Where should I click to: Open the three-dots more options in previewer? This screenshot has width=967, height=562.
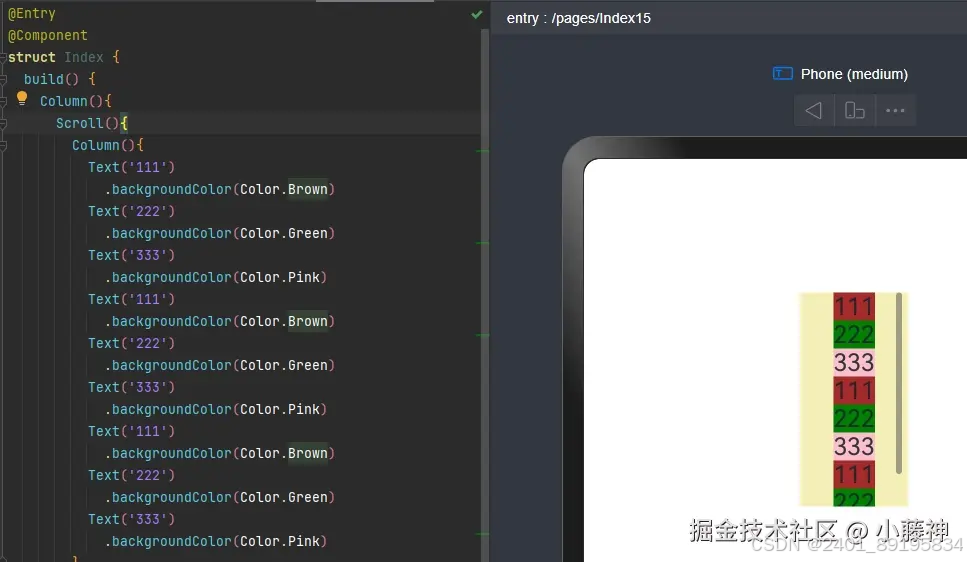click(895, 111)
